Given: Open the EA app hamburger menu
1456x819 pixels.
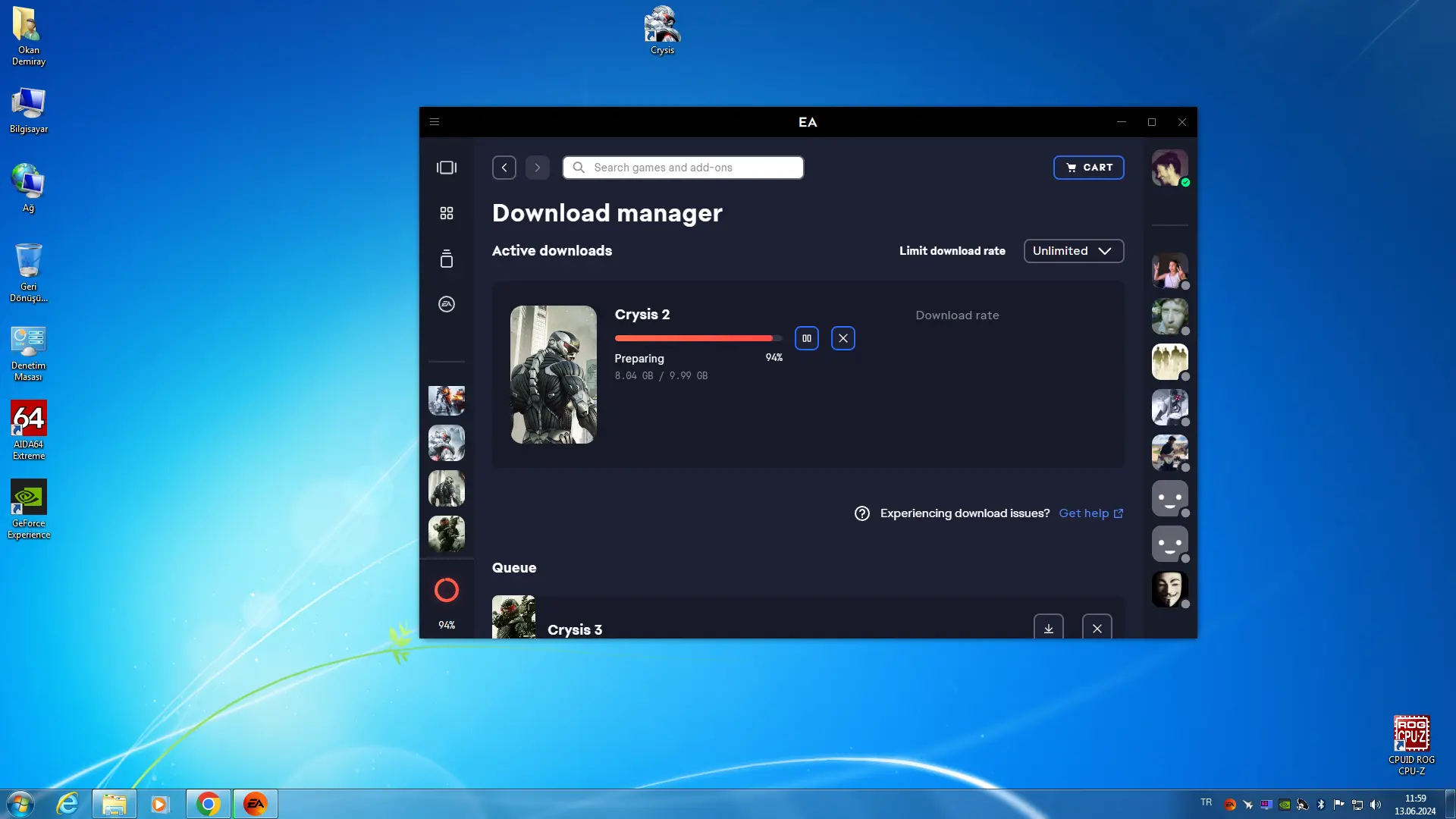Looking at the screenshot, I should click(435, 122).
